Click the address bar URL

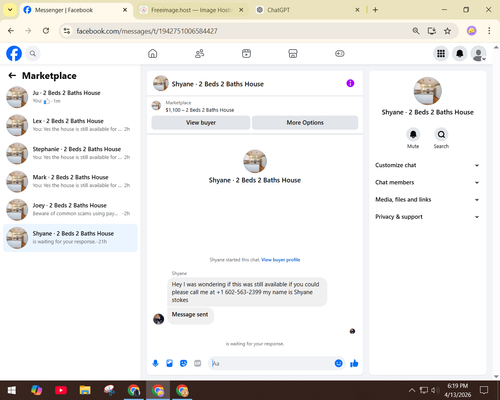[147, 31]
